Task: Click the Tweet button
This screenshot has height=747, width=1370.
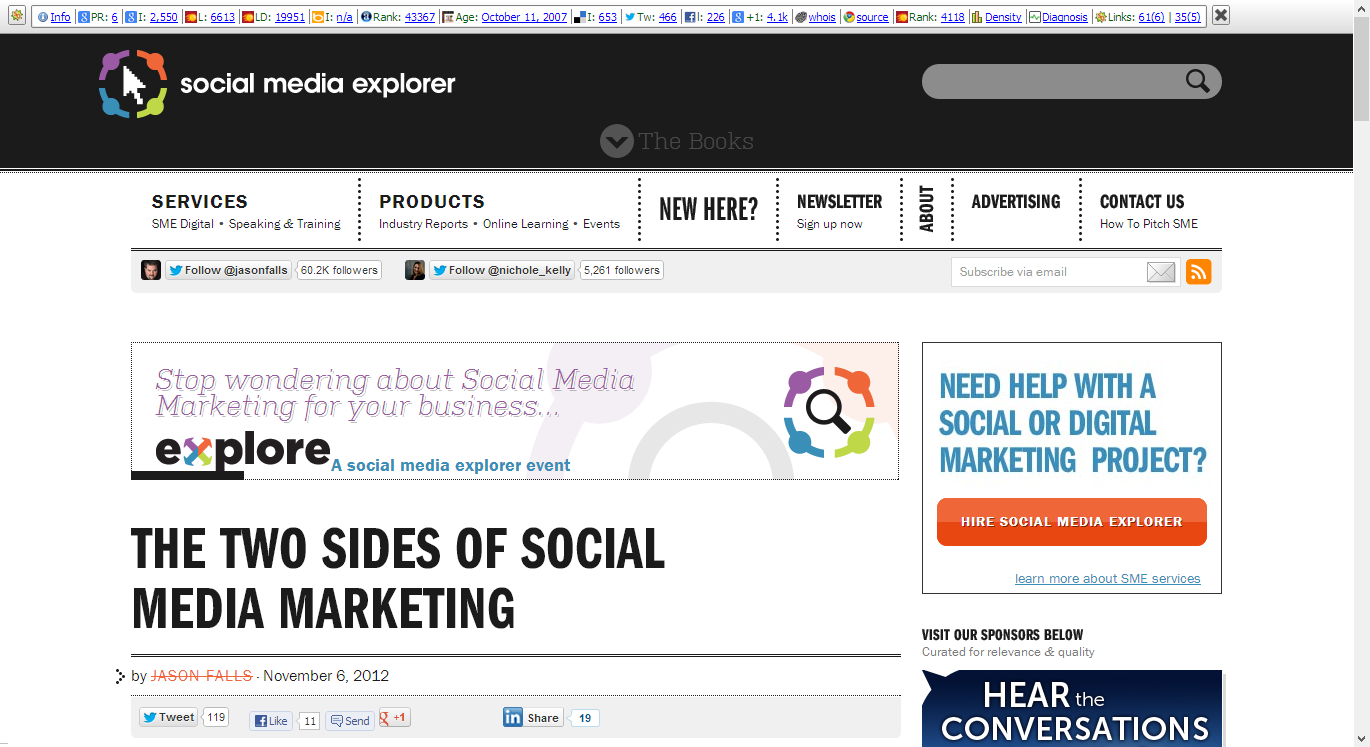Action: tap(168, 717)
